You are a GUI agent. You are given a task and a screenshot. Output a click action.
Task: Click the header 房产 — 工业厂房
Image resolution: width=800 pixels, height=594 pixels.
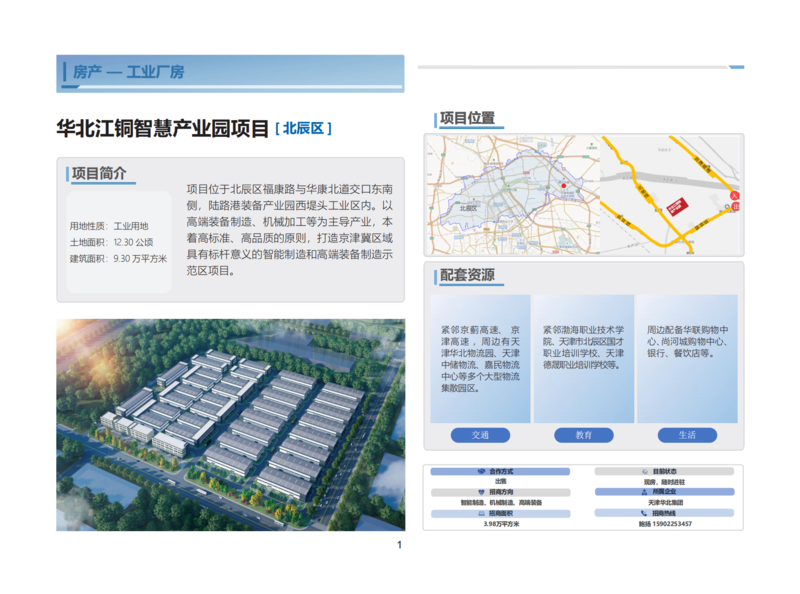[x=129, y=72]
